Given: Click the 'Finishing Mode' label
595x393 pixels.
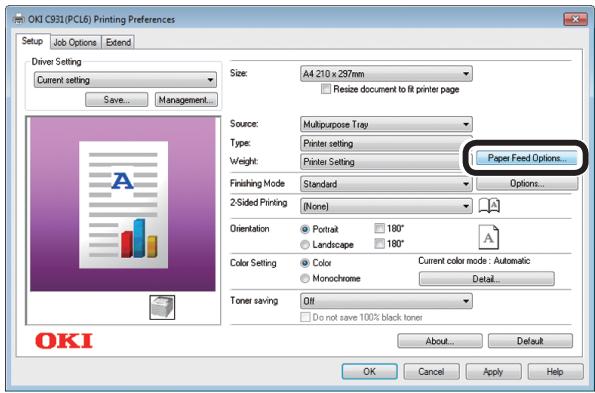Looking at the screenshot, I should tap(257, 183).
